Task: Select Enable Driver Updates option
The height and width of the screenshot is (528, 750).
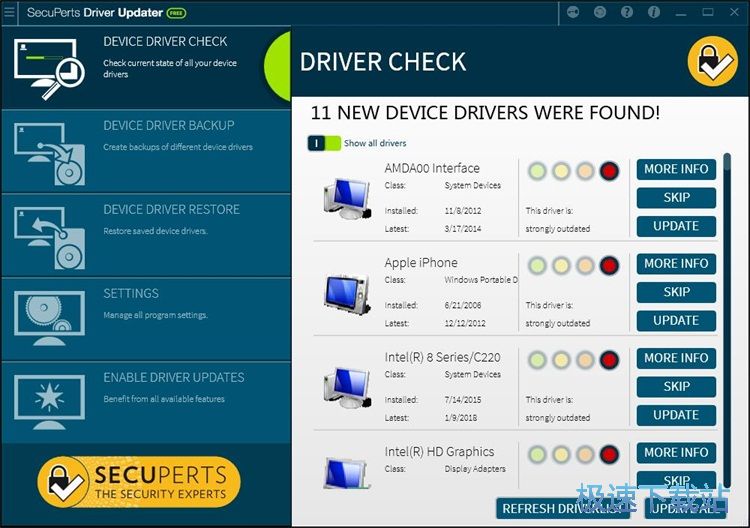Action: coord(145,400)
